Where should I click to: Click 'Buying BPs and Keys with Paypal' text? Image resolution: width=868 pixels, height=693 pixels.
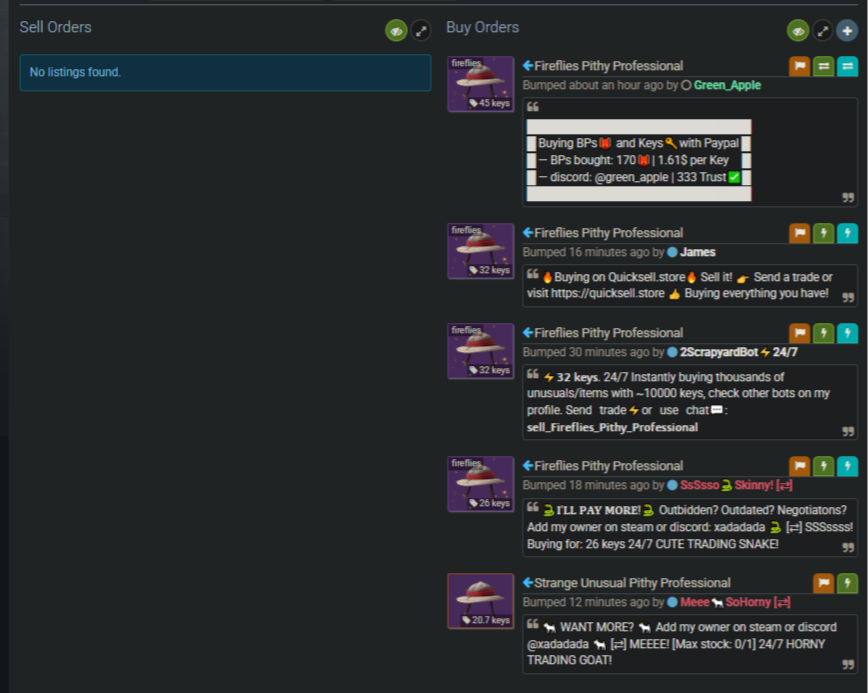coord(638,143)
